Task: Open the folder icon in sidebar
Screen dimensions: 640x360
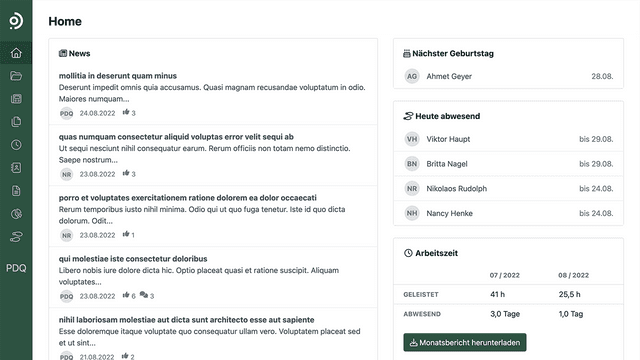Action: pyautogui.click(x=16, y=76)
